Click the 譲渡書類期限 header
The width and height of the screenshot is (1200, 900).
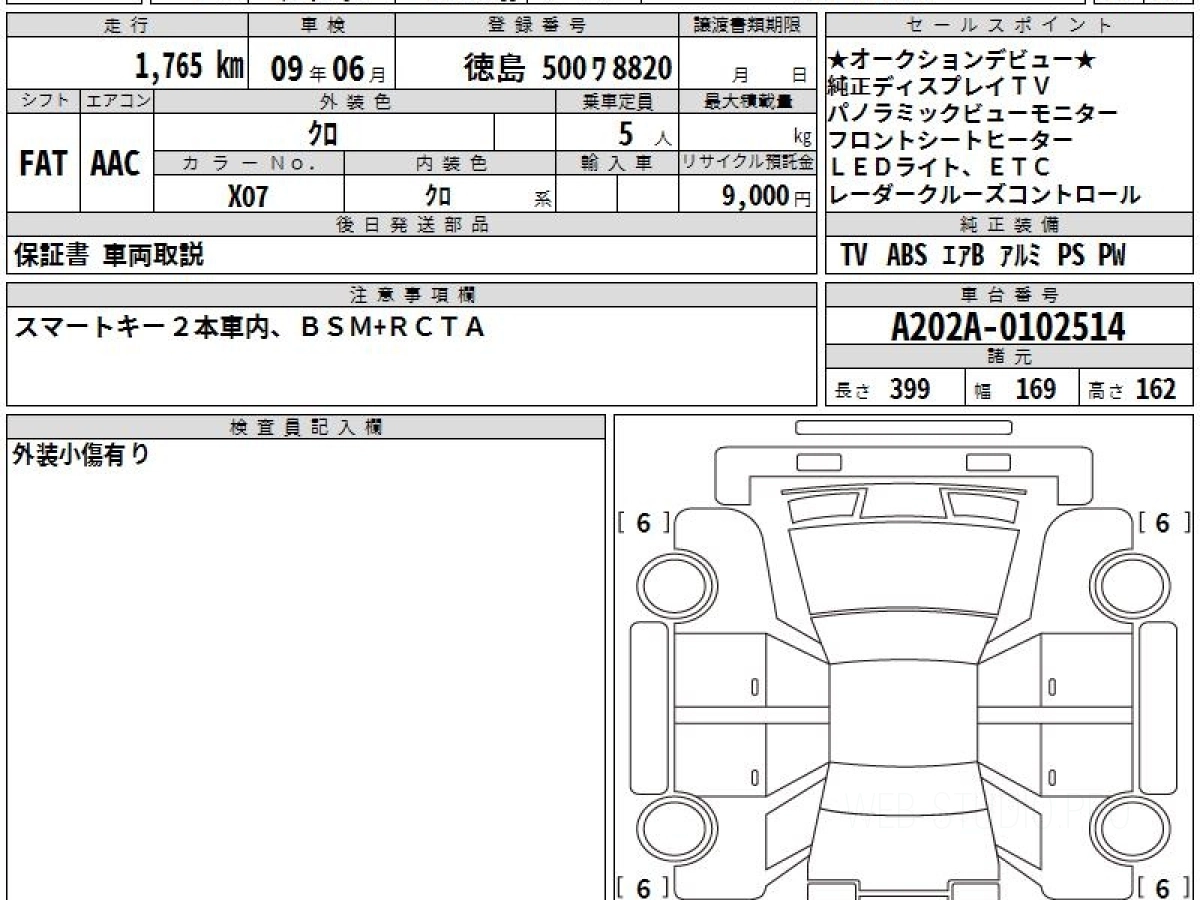pos(748,26)
